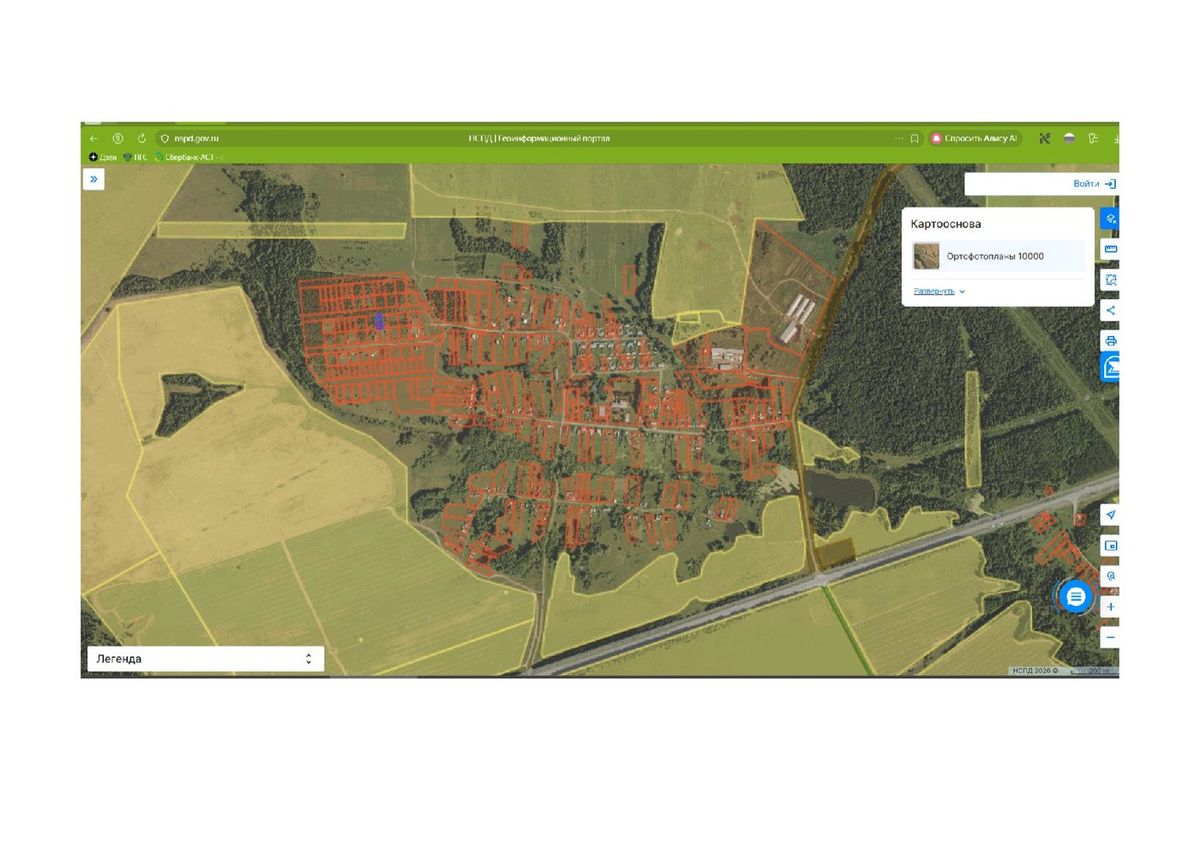Open the browser extensions icon

pyautogui.click(x=1093, y=138)
